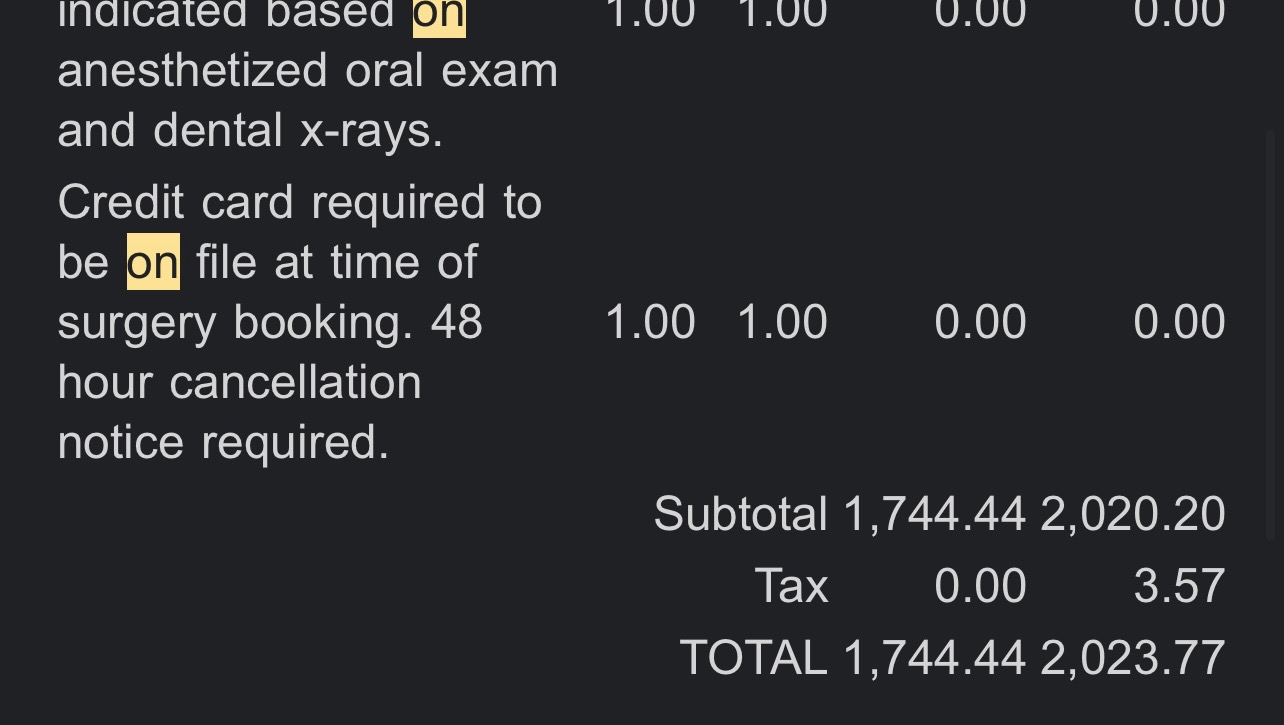Click the TOTAL label

tap(753, 658)
